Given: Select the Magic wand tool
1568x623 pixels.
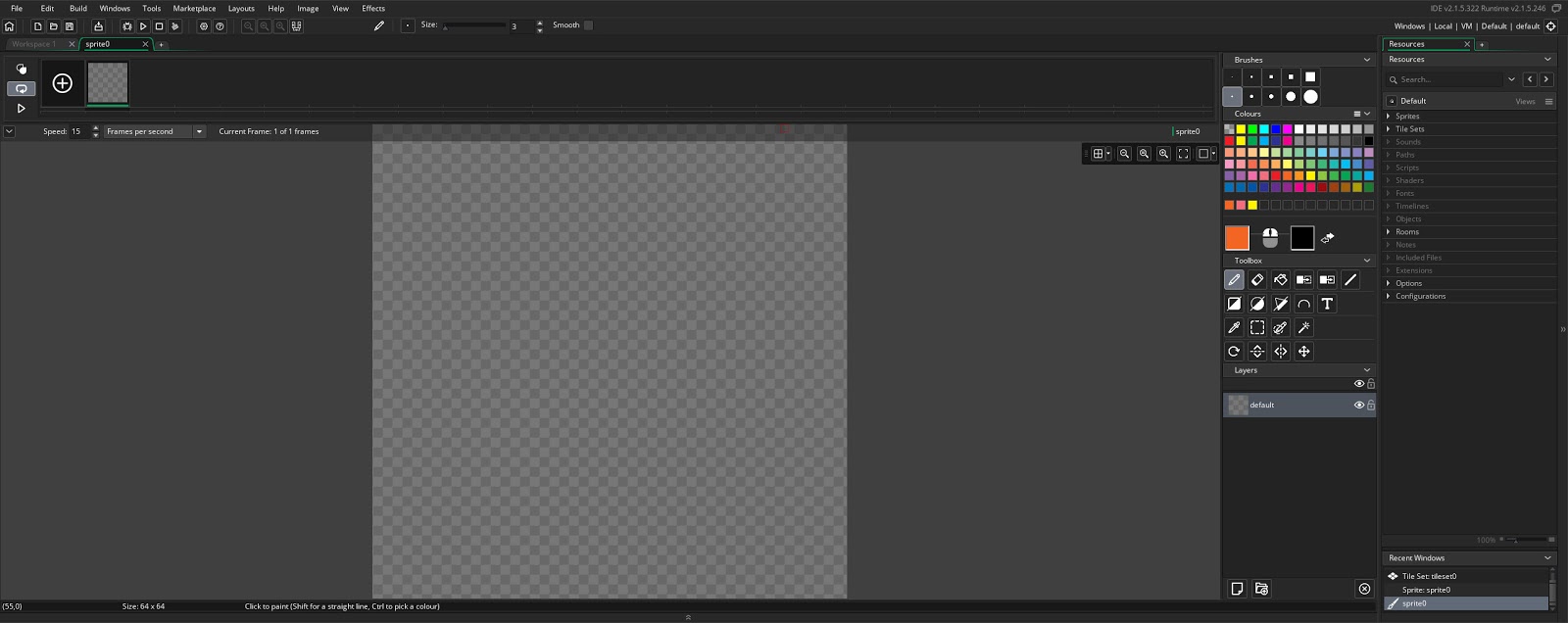Looking at the screenshot, I should coord(1304,327).
